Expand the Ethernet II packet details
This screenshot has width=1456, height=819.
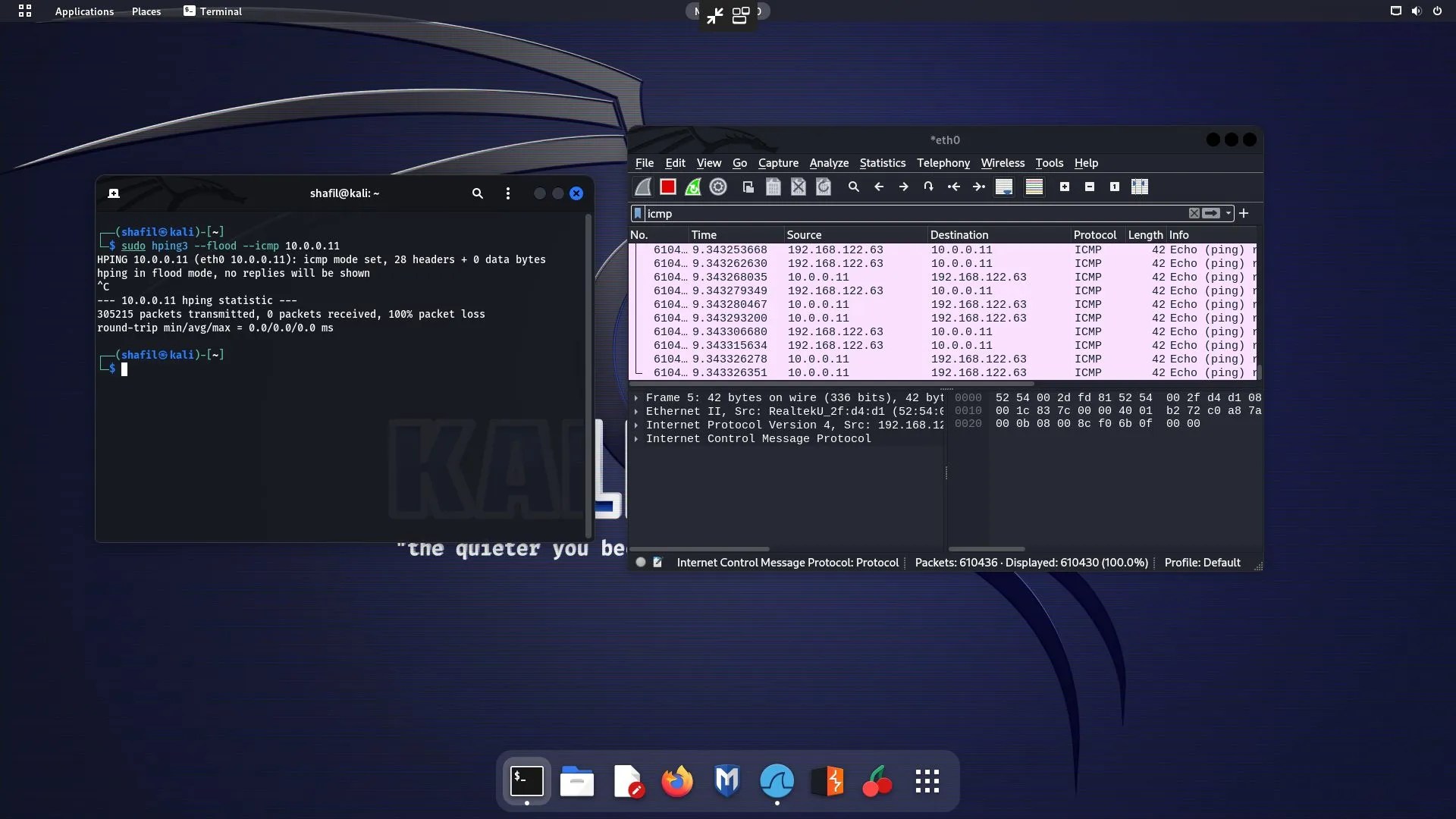[637, 412]
